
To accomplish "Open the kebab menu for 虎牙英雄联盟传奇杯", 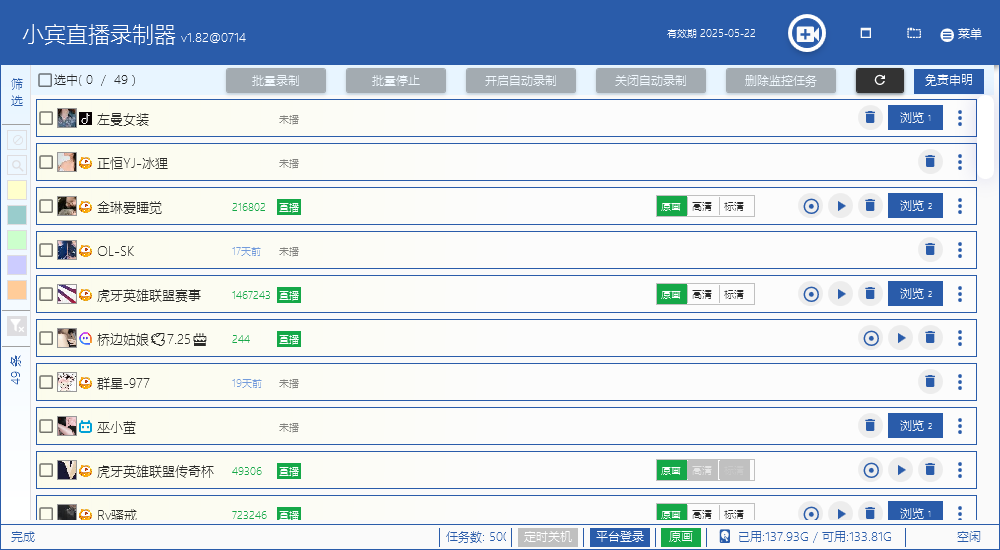I will click(960, 470).
